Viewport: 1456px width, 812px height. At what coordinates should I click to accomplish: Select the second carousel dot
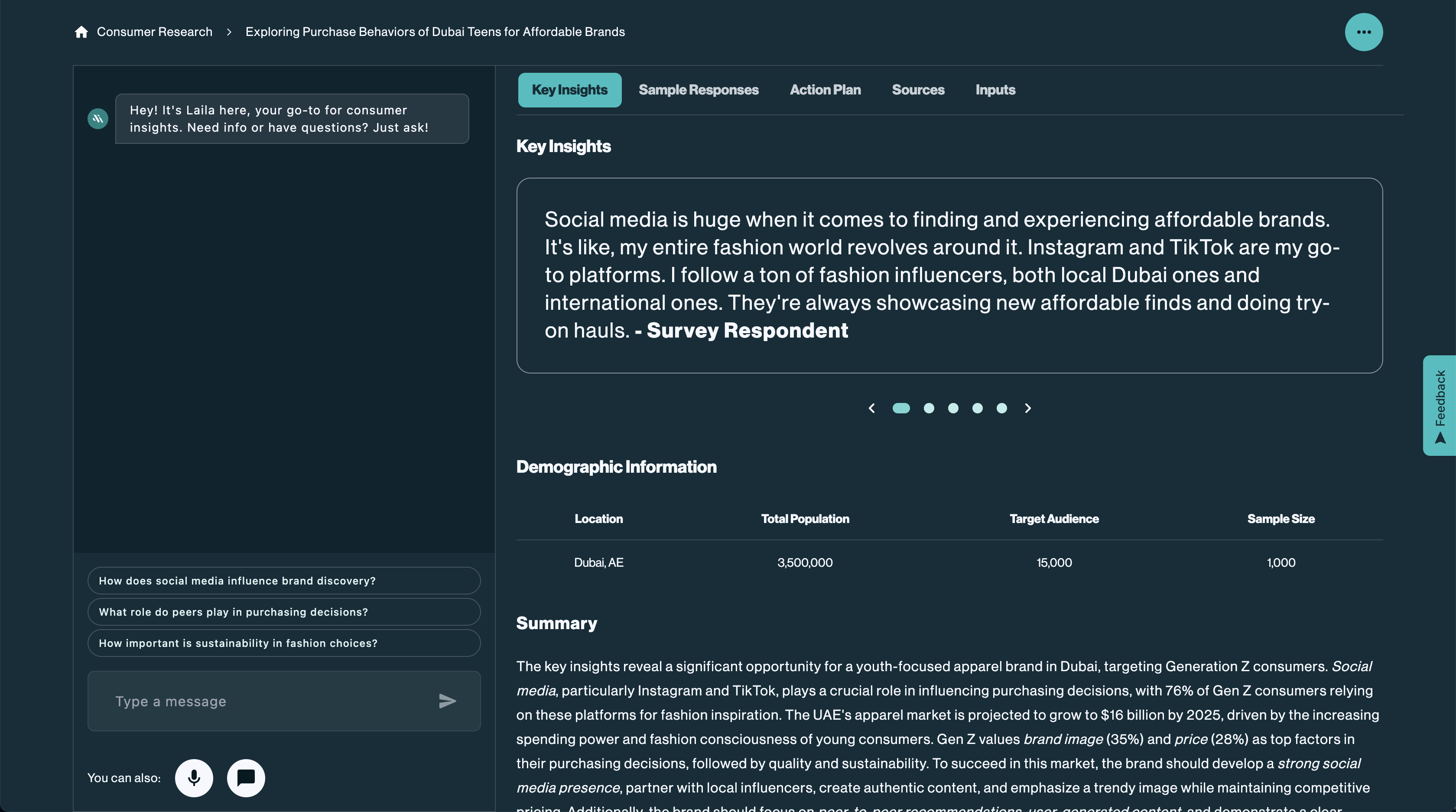pos(929,408)
